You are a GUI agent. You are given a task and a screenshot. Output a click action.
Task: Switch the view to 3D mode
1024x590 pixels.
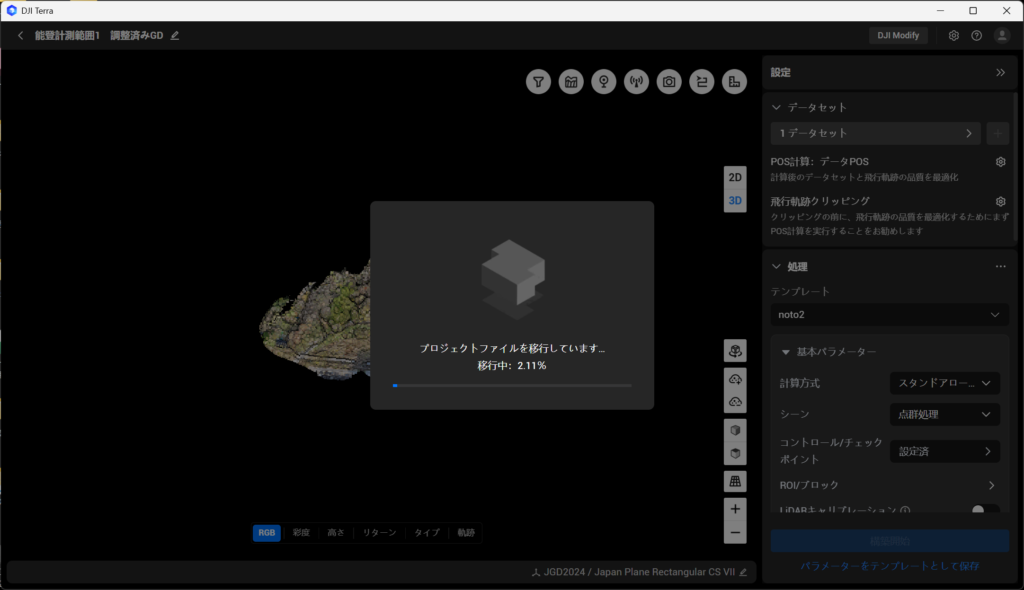pos(735,201)
